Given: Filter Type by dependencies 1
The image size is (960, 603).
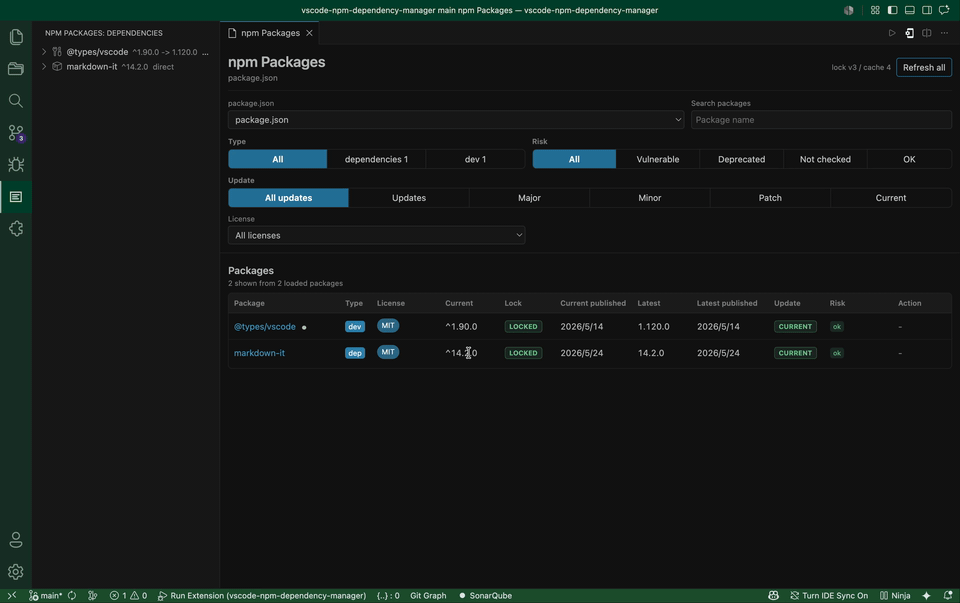Looking at the screenshot, I should tap(376, 159).
